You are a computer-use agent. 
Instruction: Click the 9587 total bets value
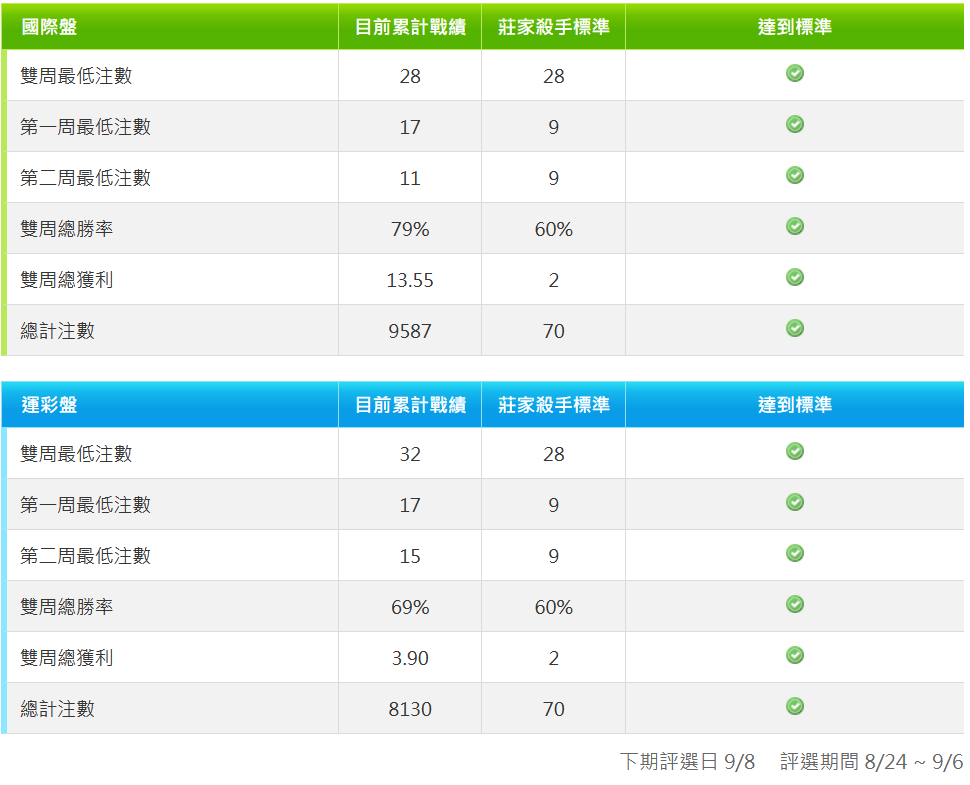tap(410, 332)
